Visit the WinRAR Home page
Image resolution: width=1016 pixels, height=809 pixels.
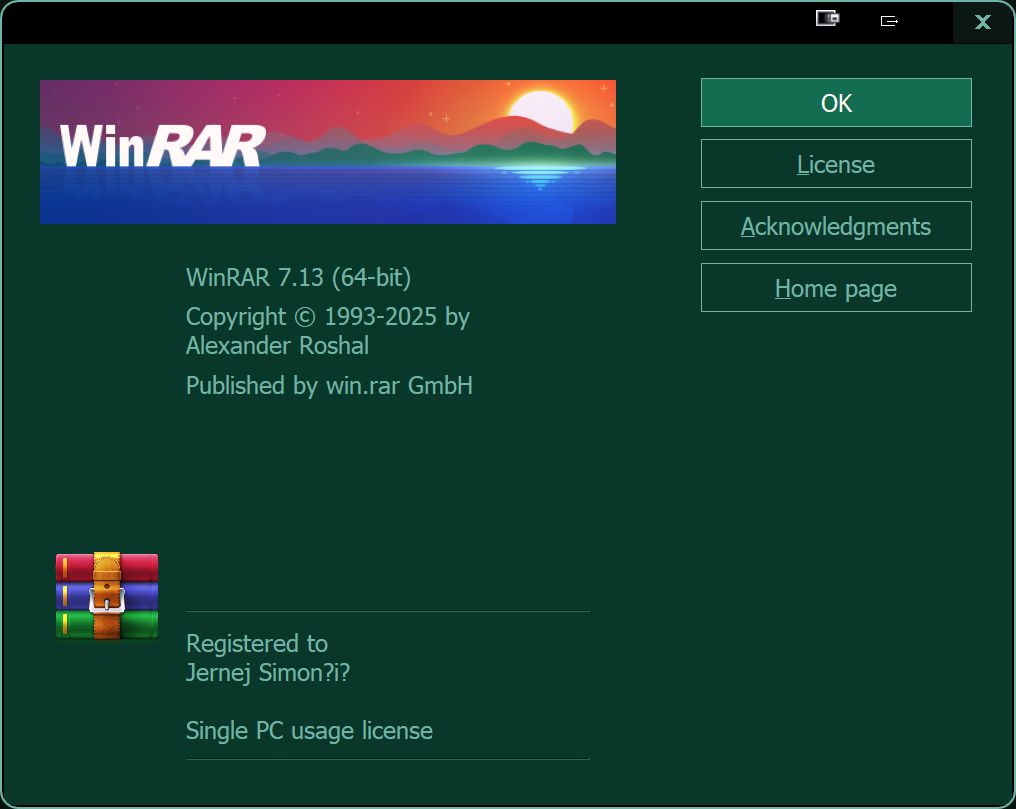tap(836, 288)
